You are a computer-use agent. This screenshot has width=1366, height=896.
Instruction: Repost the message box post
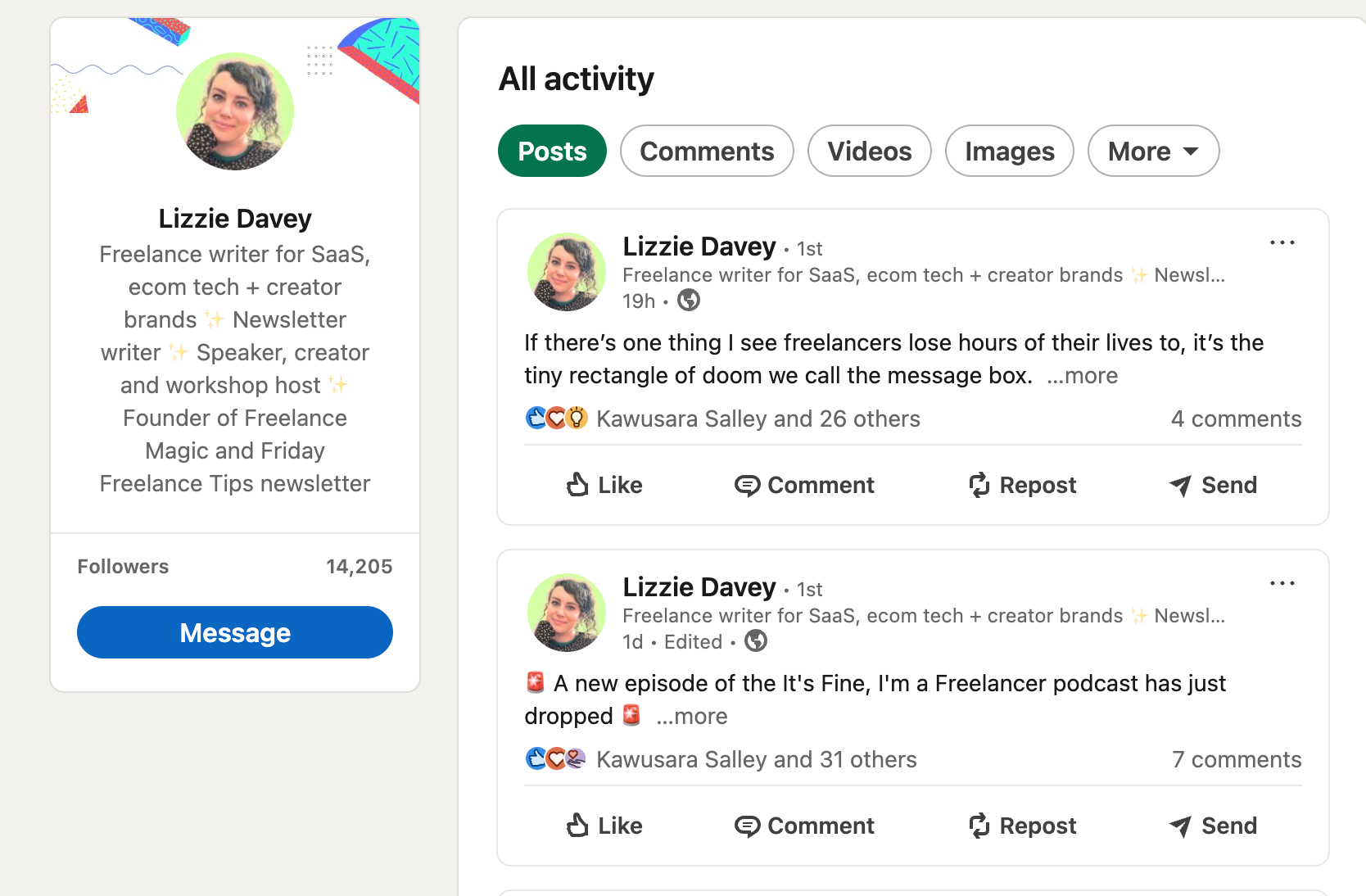click(1022, 485)
